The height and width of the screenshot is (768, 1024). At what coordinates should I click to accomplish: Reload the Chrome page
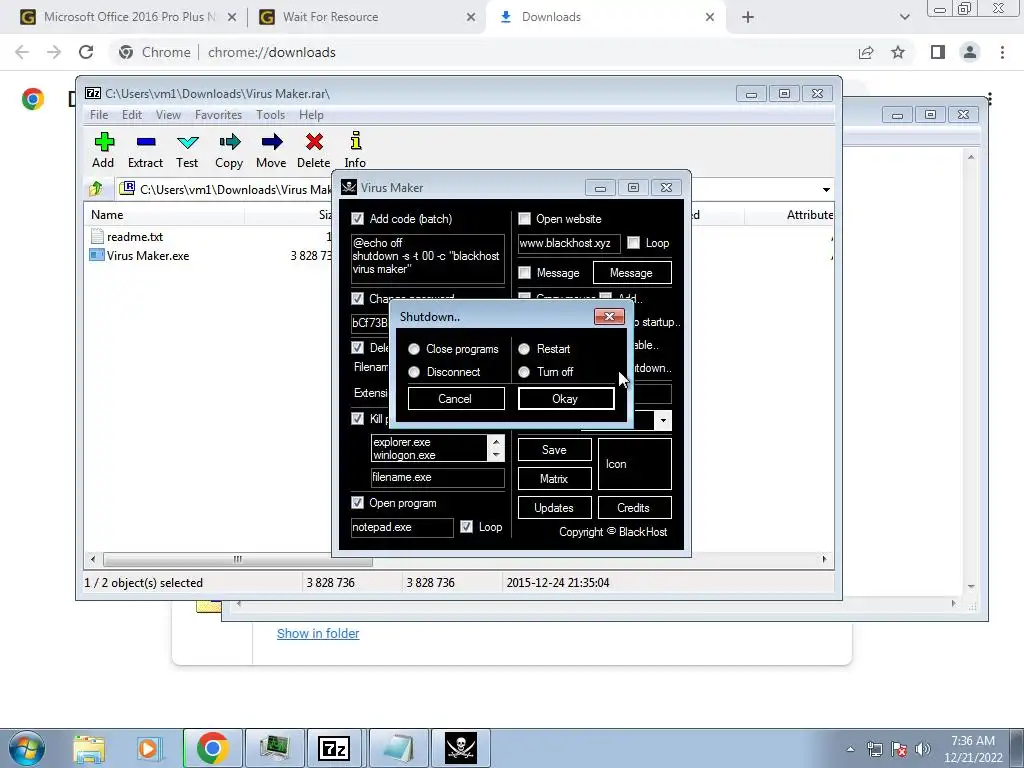[86, 52]
